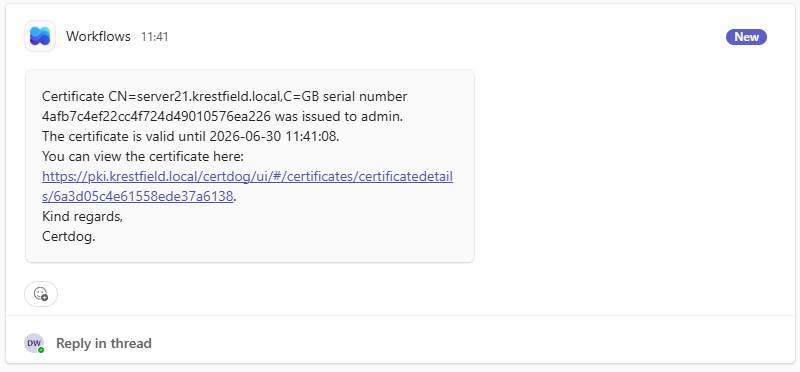Image resolution: width=800 pixels, height=372 pixels.
Task: Click the word Certificate starting the message
Action: [73, 96]
